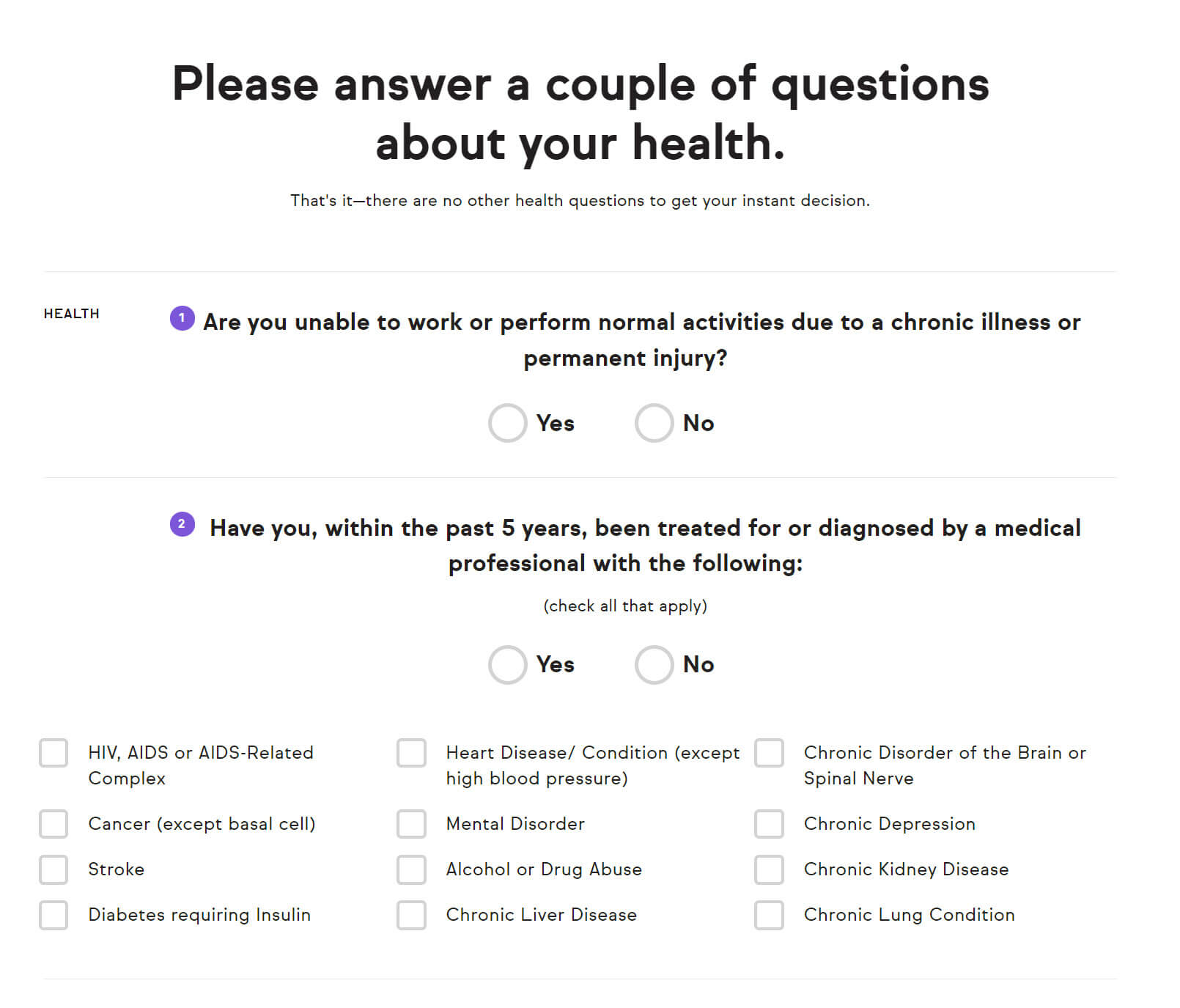Choose Yes for past 5 years diagnosis
Image resolution: width=1180 pixels, height=1008 pixels.
click(x=508, y=665)
